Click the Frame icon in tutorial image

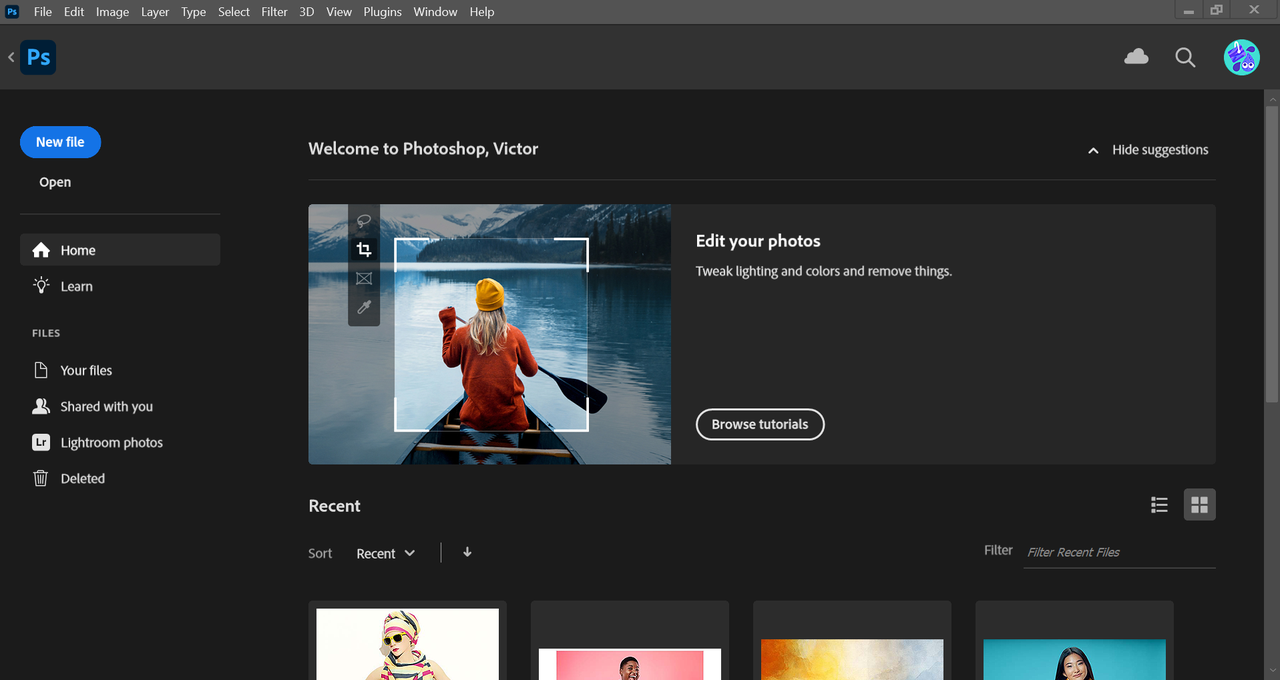point(364,279)
